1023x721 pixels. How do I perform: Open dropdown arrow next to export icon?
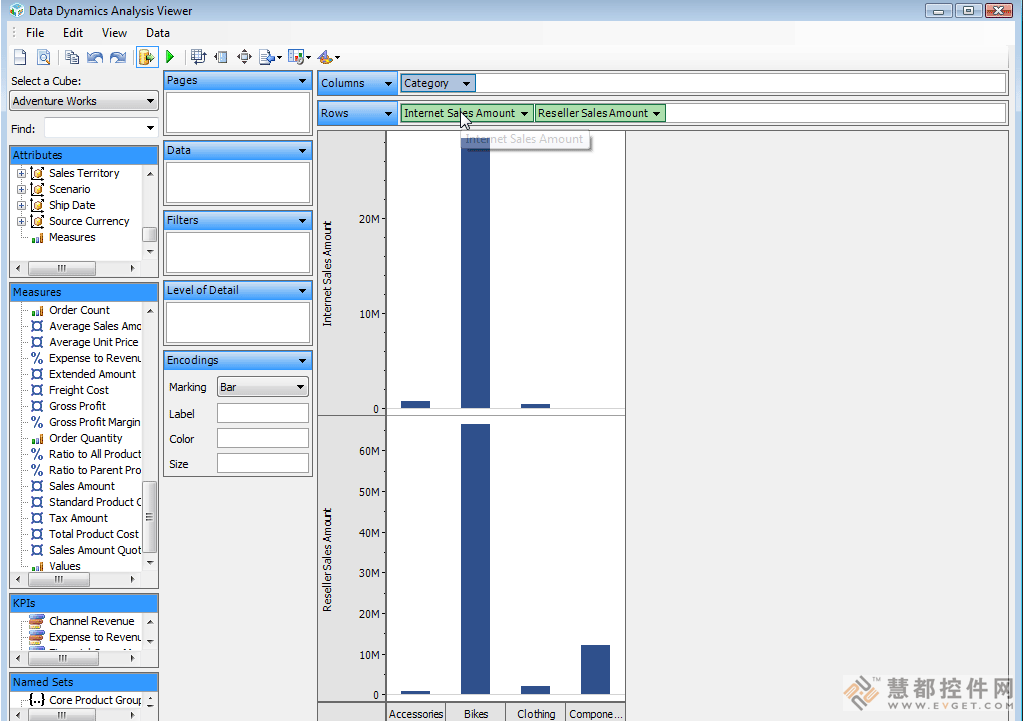pos(279,57)
